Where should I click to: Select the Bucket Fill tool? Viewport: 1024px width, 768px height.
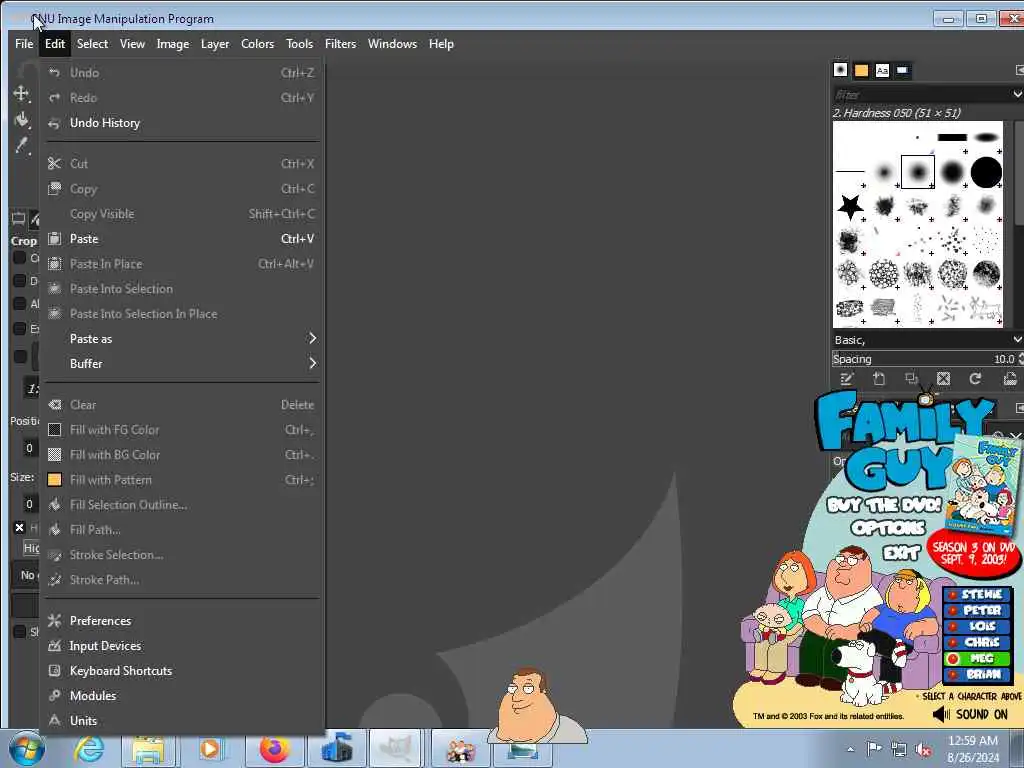[22, 120]
